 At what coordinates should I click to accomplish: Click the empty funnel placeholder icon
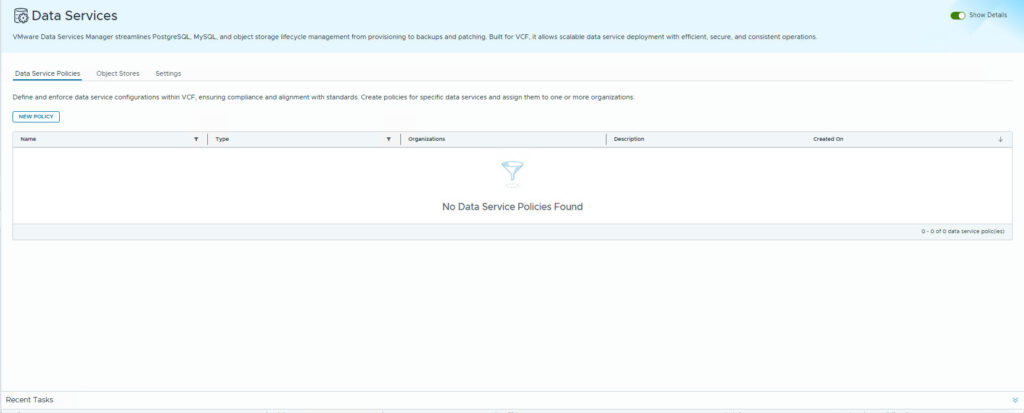(512, 173)
